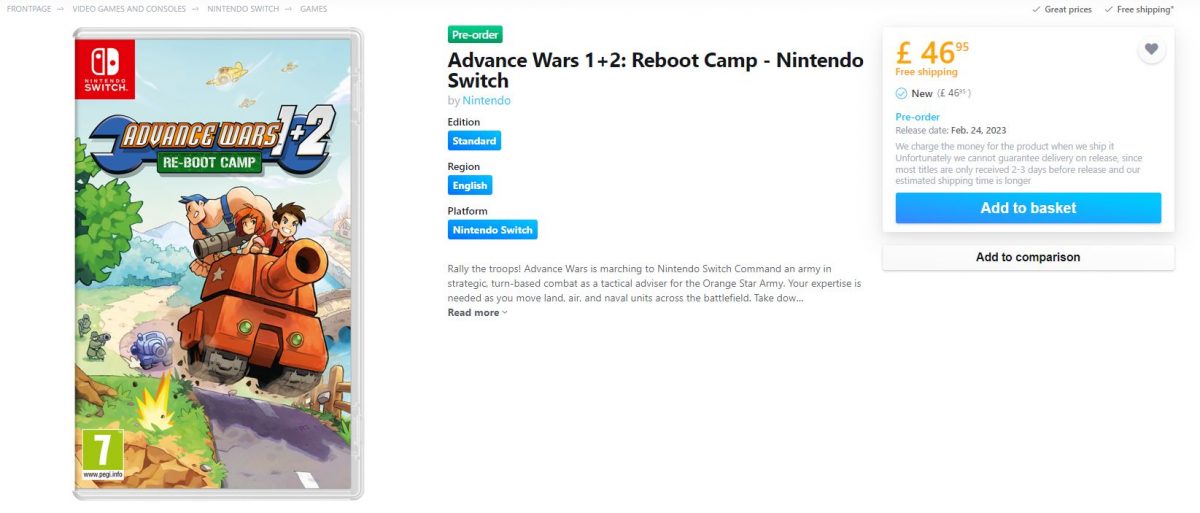Go to Video Games and Consoles breadcrumb
The width and height of the screenshot is (1200, 513).
point(129,9)
